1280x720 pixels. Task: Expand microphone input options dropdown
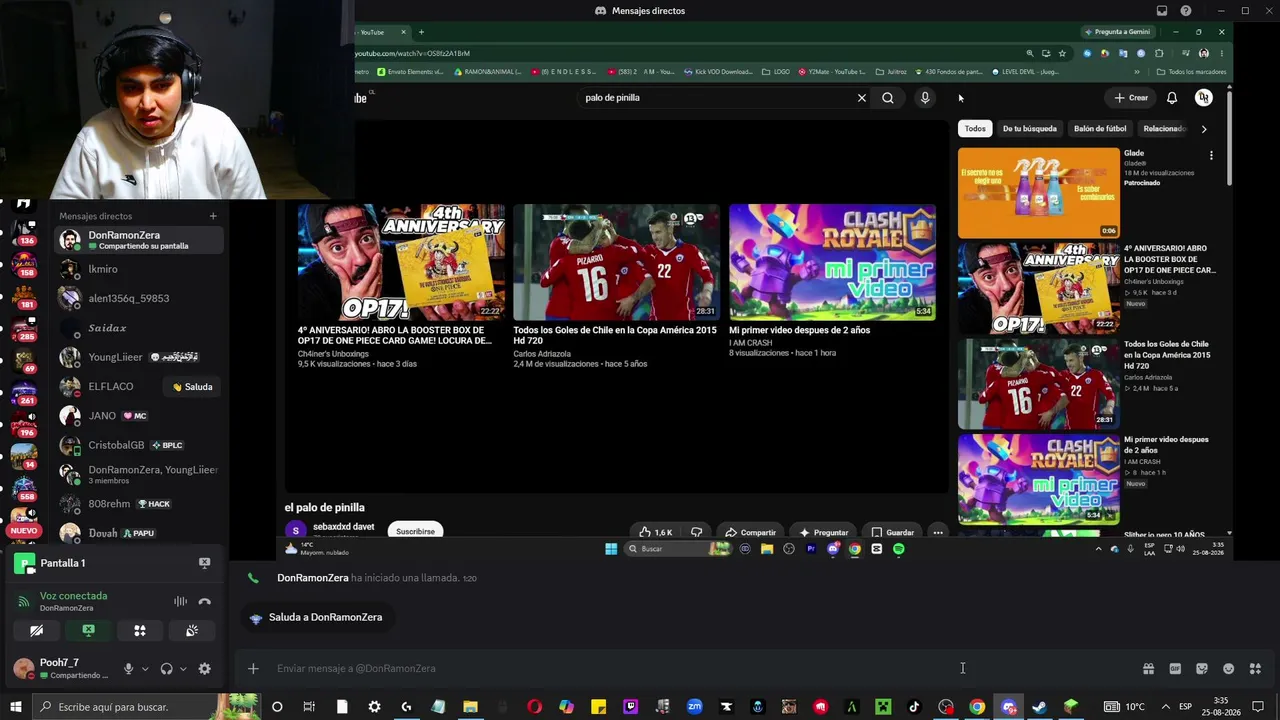[145, 669]
